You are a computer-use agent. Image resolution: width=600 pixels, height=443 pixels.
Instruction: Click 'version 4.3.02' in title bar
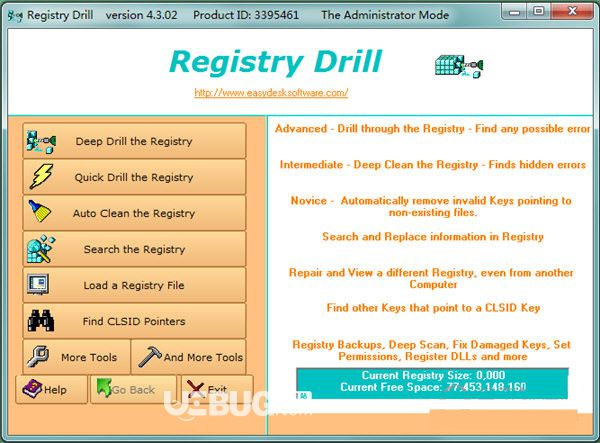142,15
